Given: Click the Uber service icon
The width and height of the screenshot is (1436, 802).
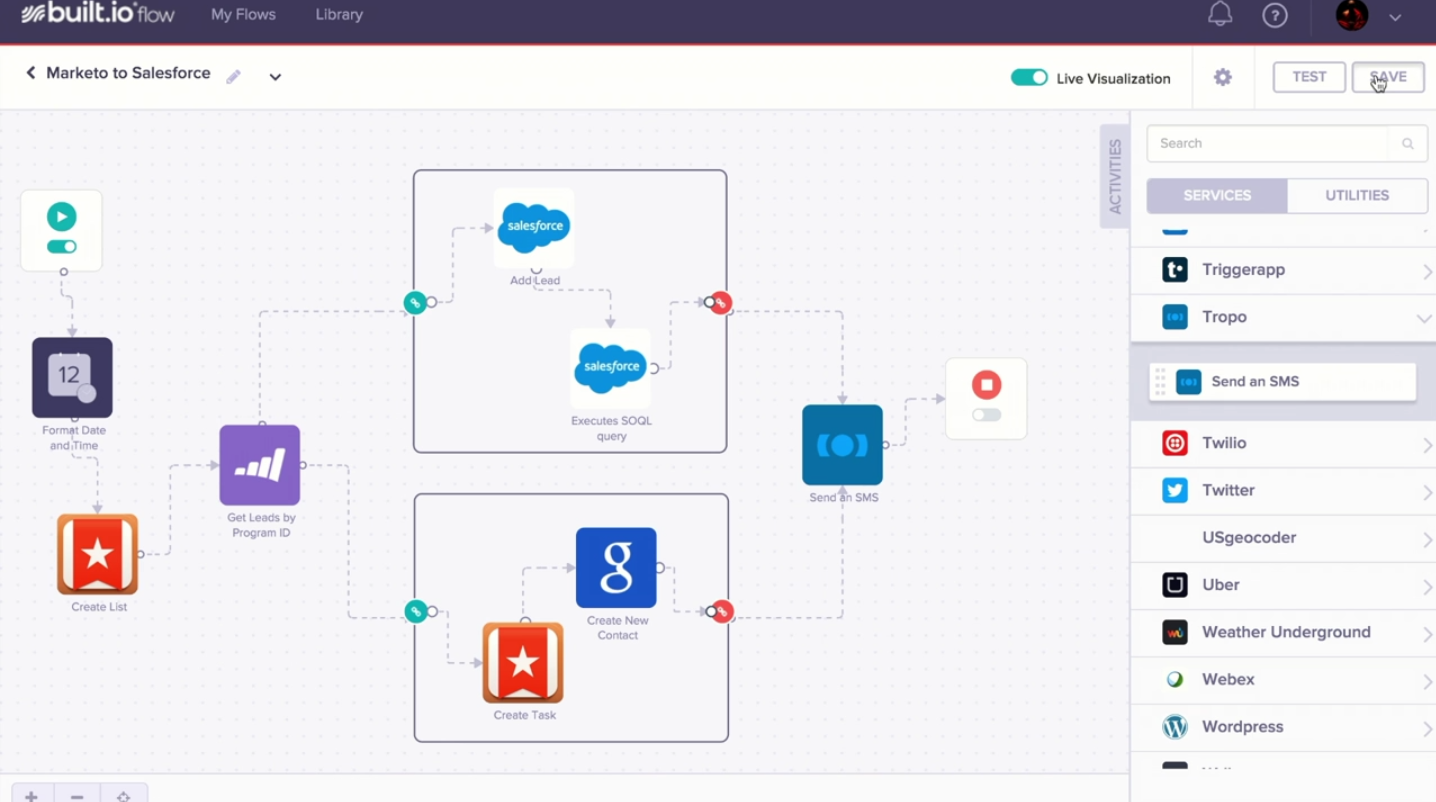Looking at the screenshot, I should pyautogui.click(x=1175, y=585).
